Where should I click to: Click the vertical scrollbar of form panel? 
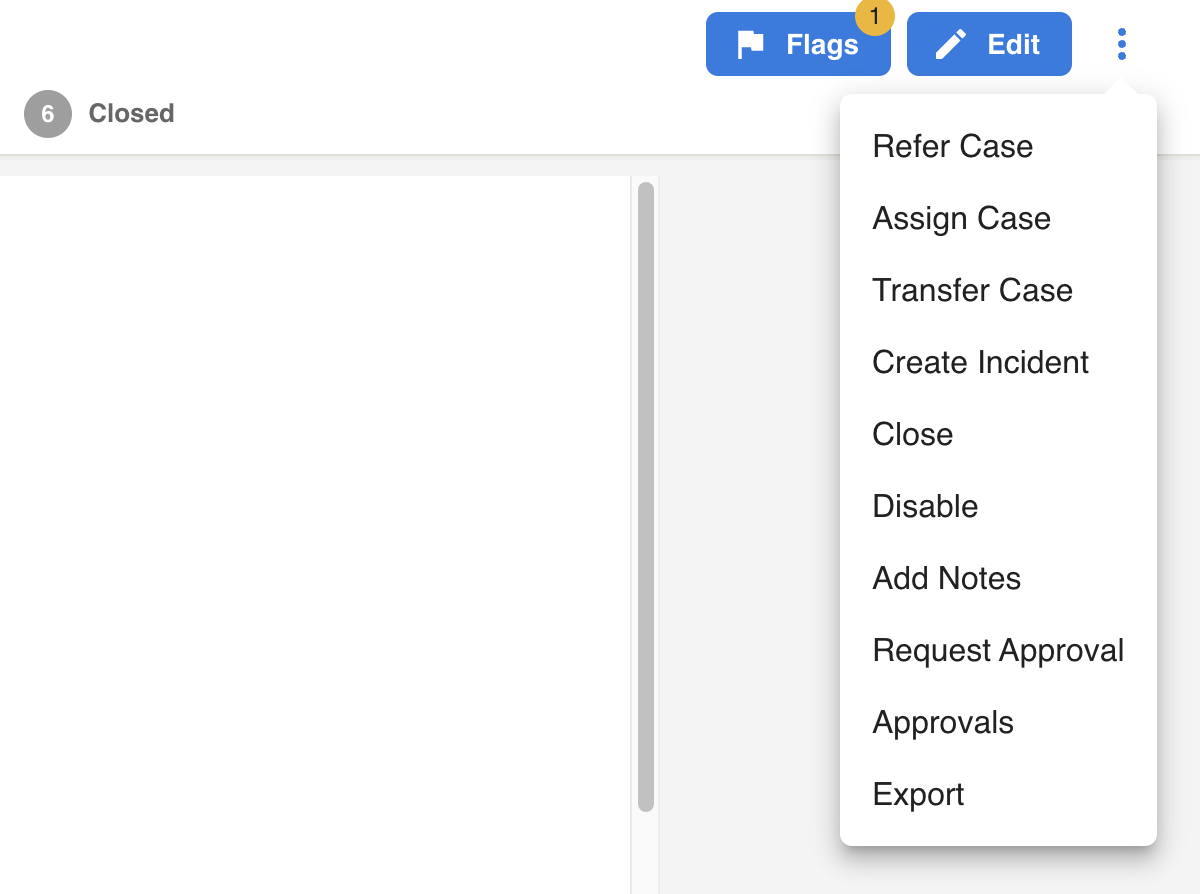coord(646,496)
